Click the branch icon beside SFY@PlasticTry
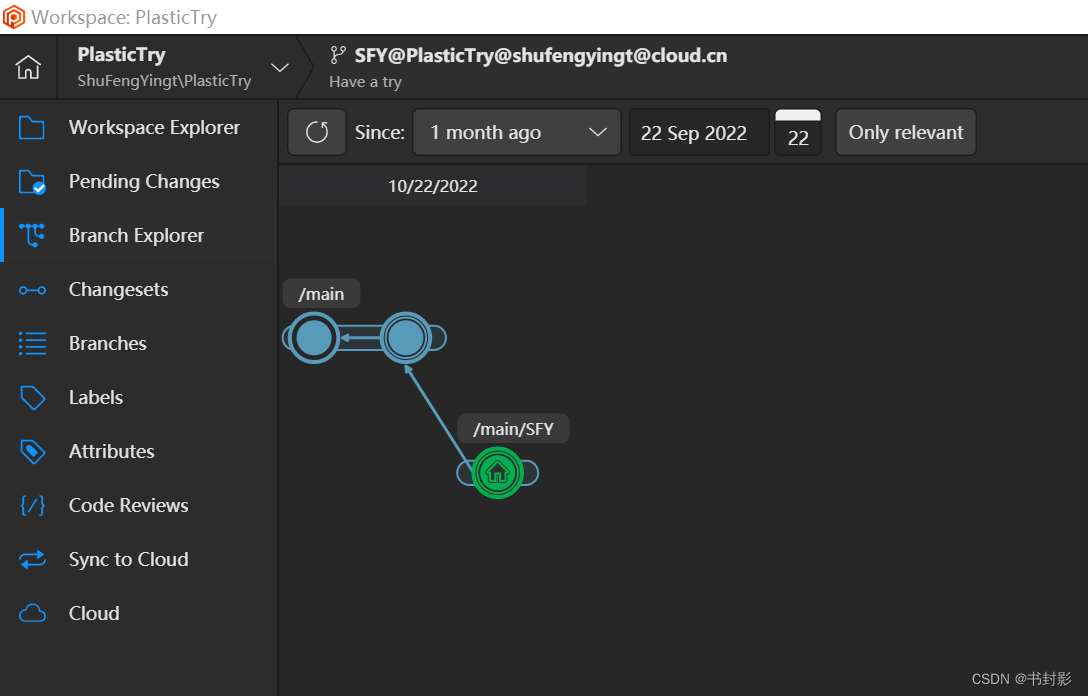 point(338,55)
